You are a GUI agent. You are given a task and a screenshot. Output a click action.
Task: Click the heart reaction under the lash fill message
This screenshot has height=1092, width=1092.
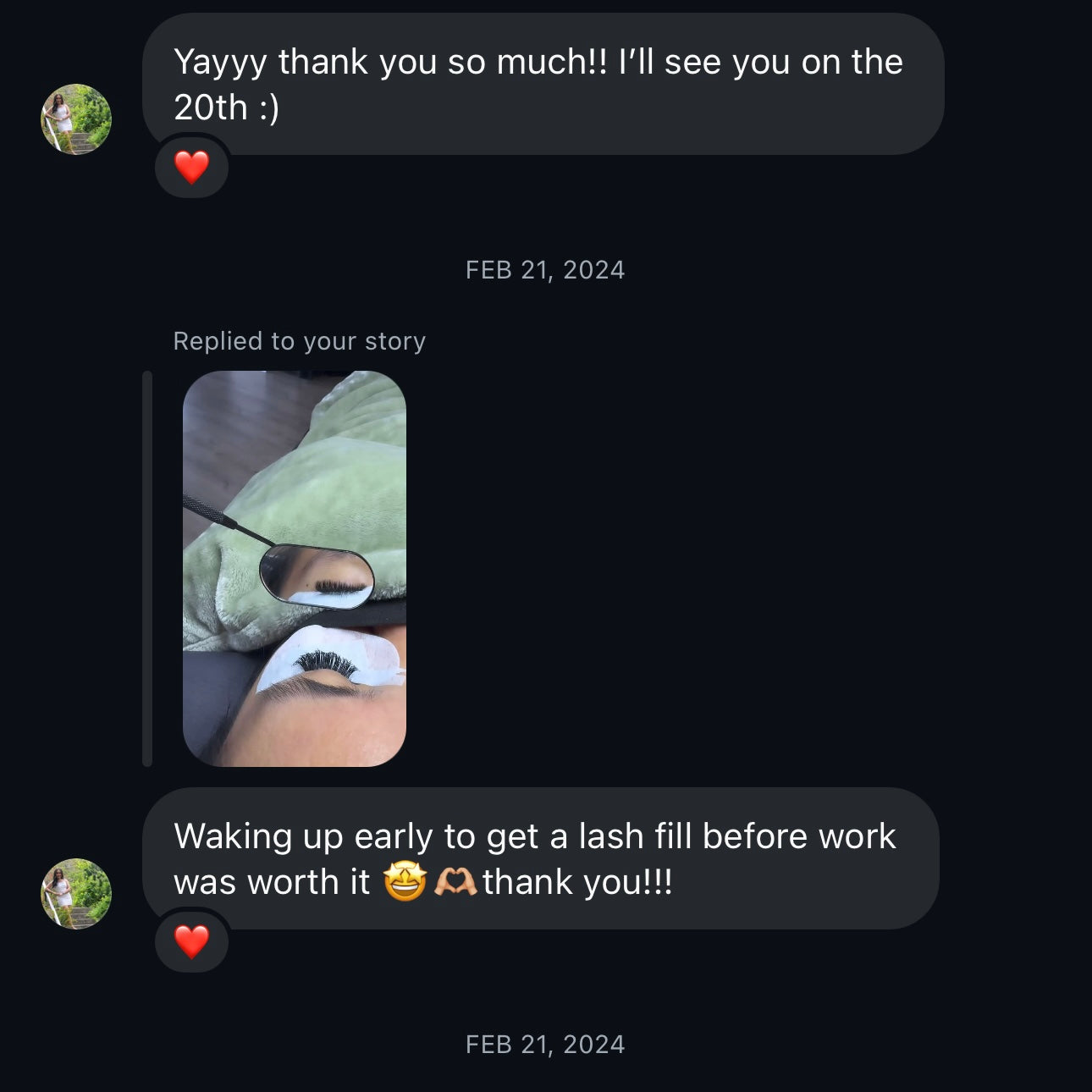pos(191,941)
